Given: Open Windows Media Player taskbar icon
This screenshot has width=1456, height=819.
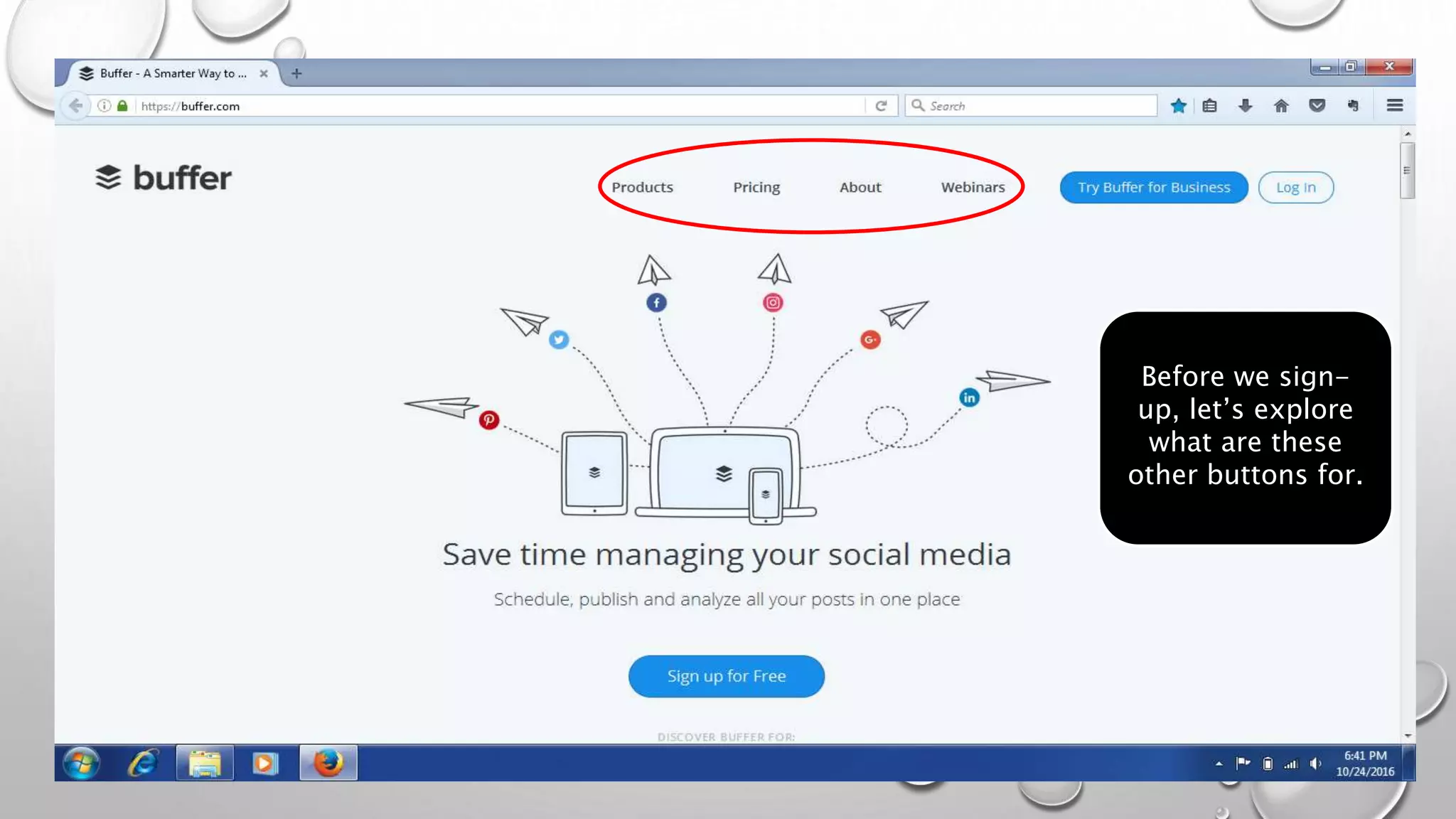Looking at the screenshot, I should 265,764.
